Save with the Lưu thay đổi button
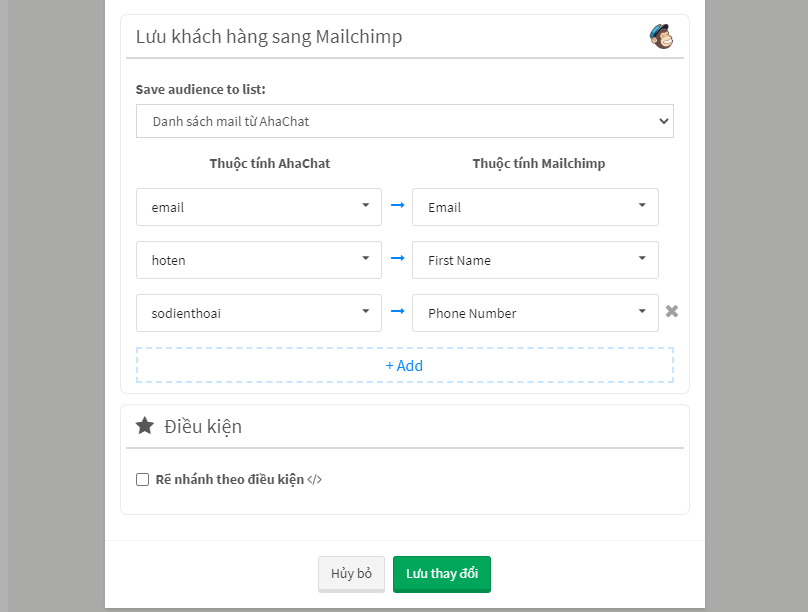The height and width of the screenshot is (612, 808). tap(442, 574)
